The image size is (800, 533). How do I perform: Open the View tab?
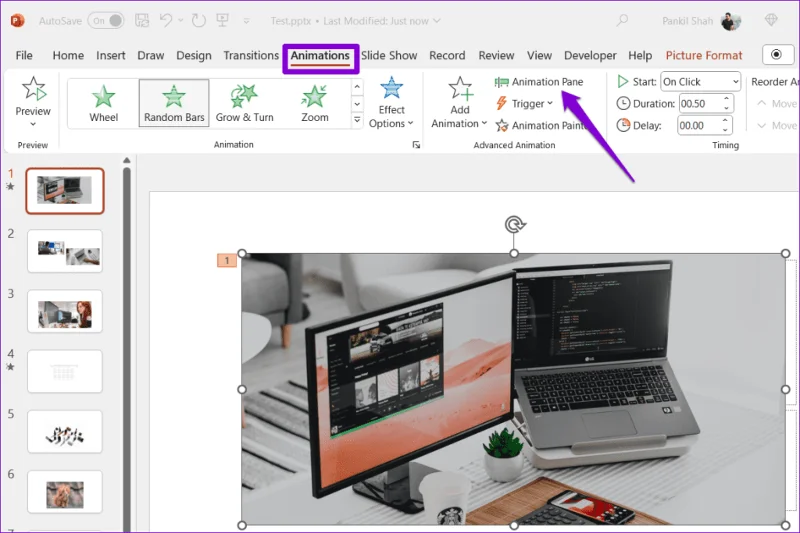tap(539, 55)
